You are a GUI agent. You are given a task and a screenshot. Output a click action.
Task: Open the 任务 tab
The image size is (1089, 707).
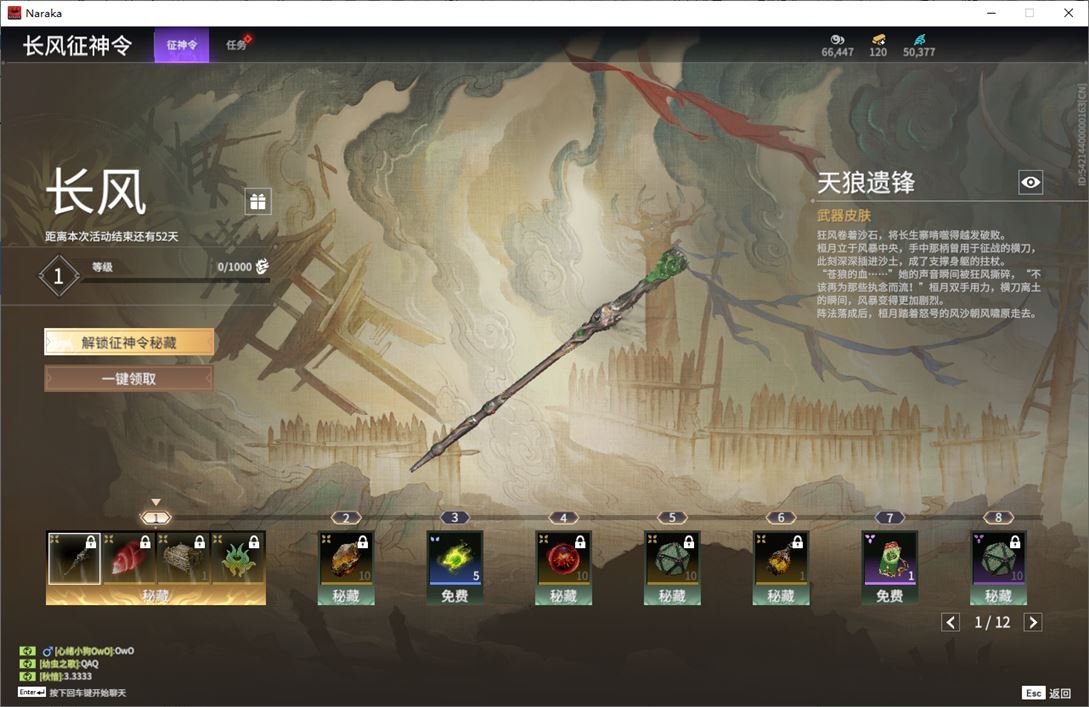pyautogui.click(x=236, y=45)
